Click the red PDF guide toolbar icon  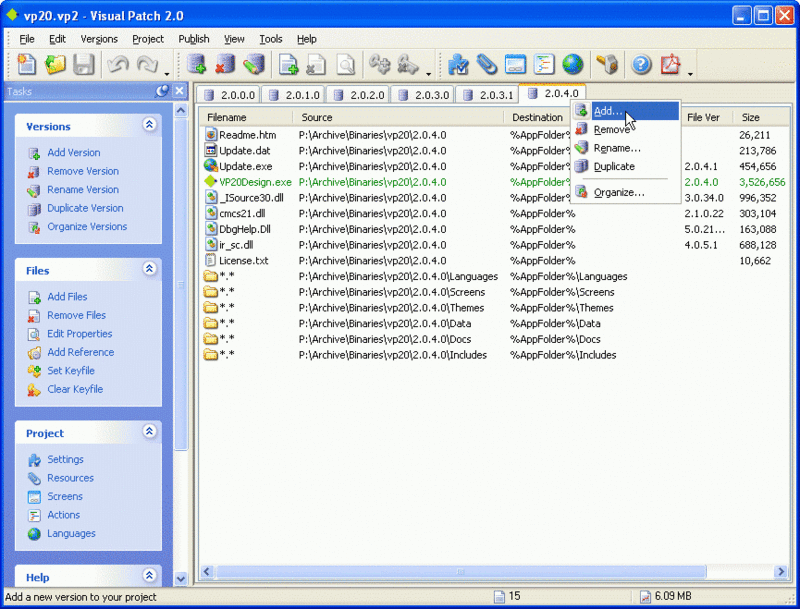pos(670,65)
